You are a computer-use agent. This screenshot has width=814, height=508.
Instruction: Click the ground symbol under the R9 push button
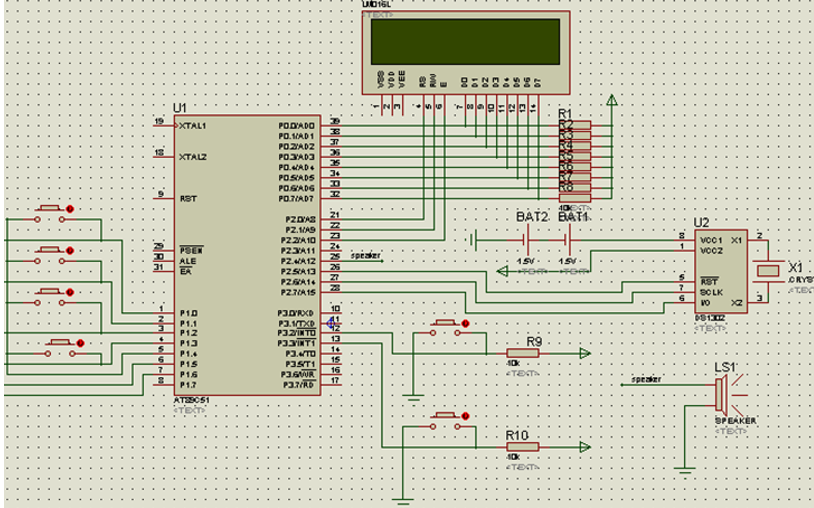pos(413,398)
